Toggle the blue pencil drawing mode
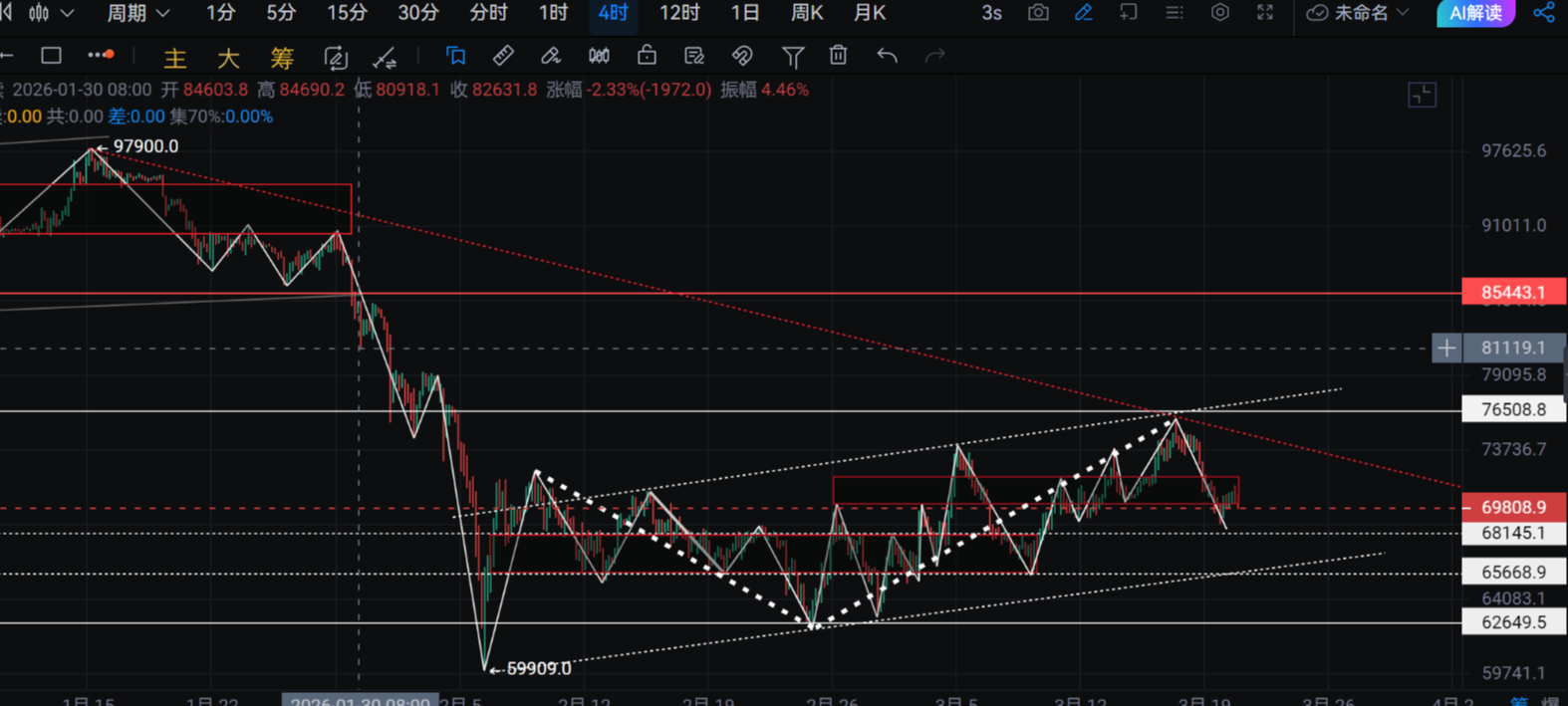1568x706 pixels. click(1083, 13)
